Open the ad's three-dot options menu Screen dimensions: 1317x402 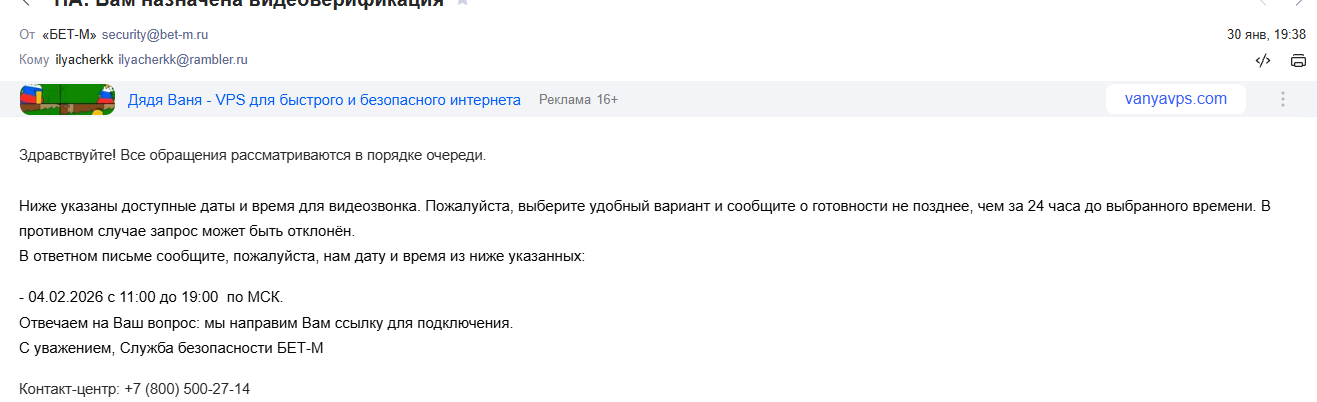[1283, 99]
